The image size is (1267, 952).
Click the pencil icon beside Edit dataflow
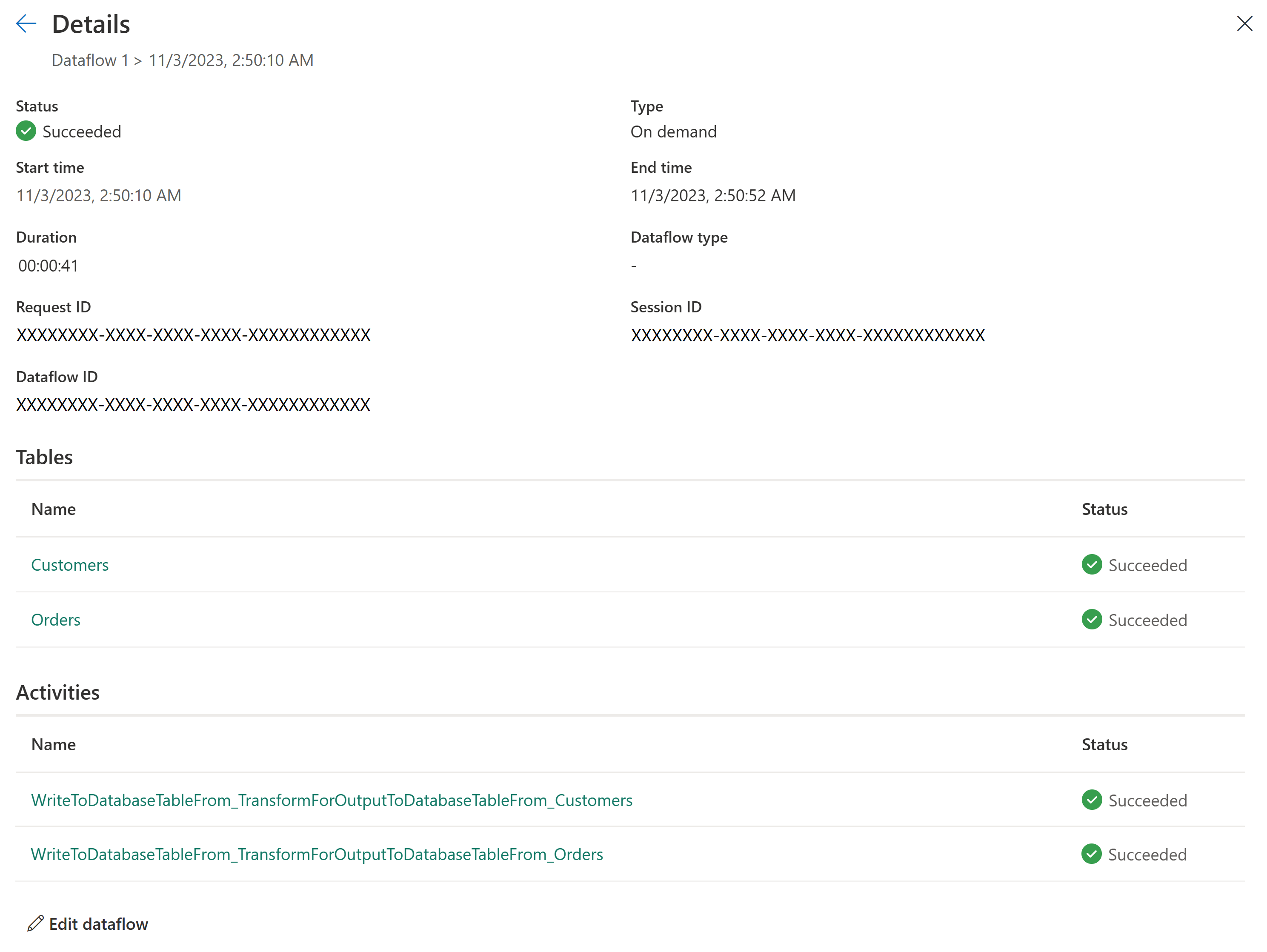point(35,923)
